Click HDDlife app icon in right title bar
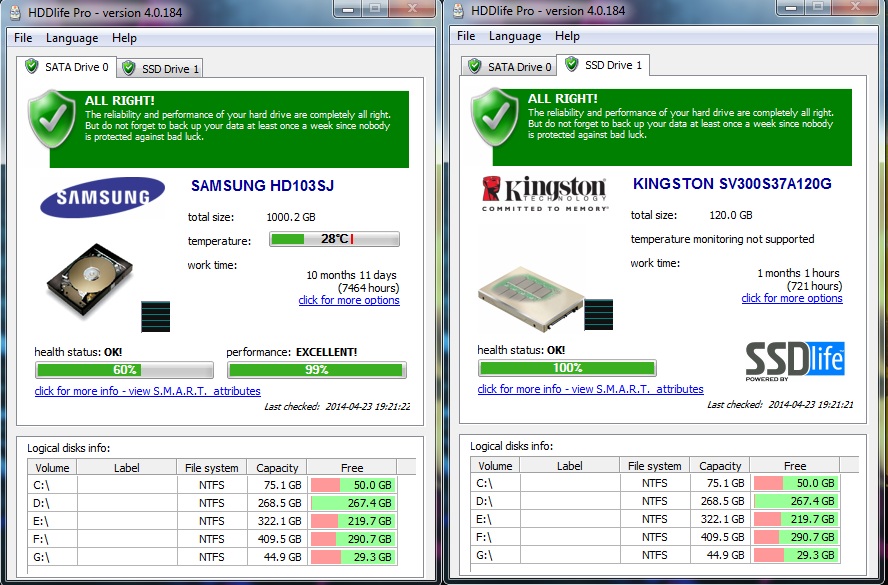Viewport: 888px width, 585px height. (x=459, y=10)
